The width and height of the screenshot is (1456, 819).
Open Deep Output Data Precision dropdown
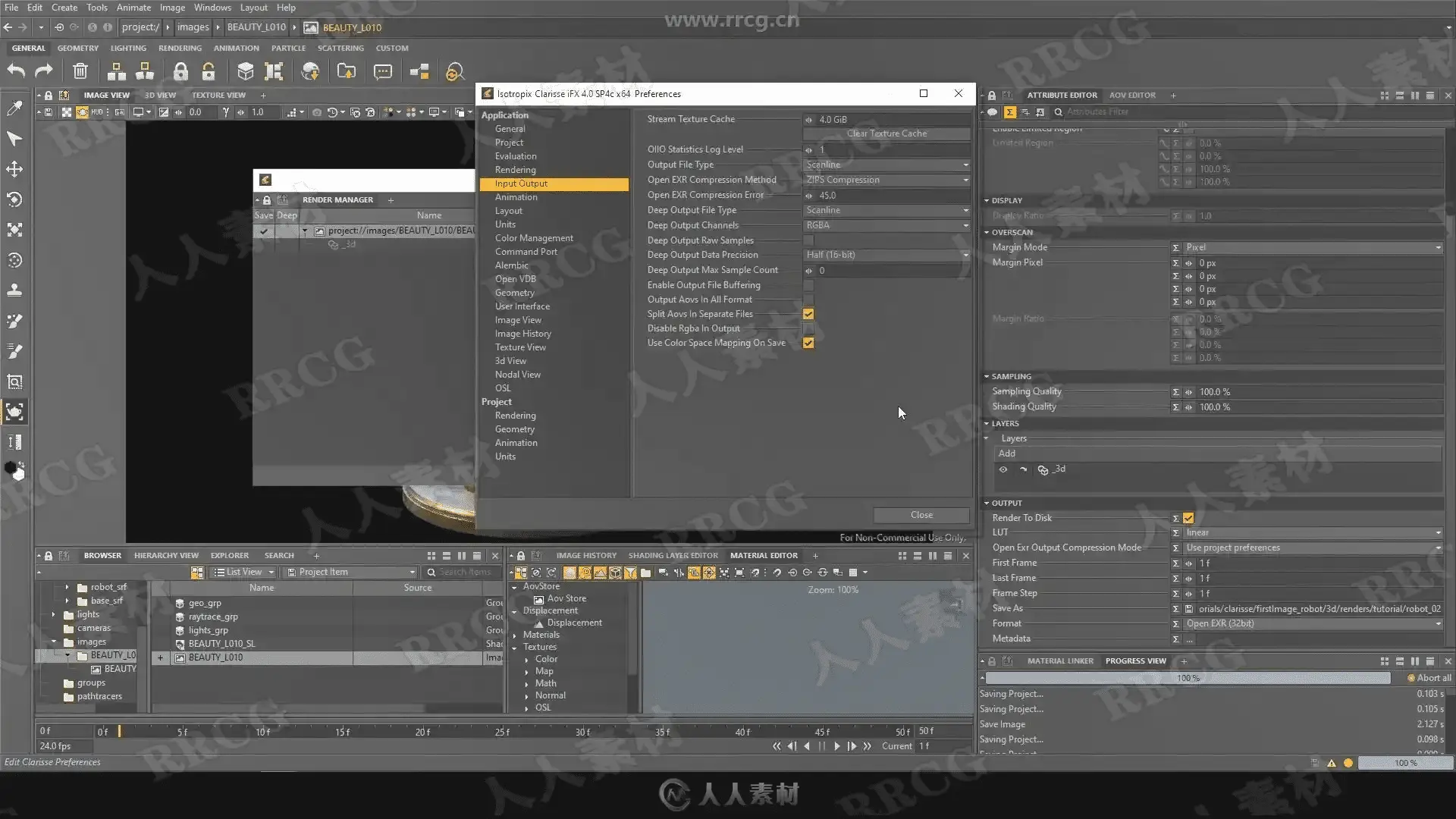click(886, 255)
